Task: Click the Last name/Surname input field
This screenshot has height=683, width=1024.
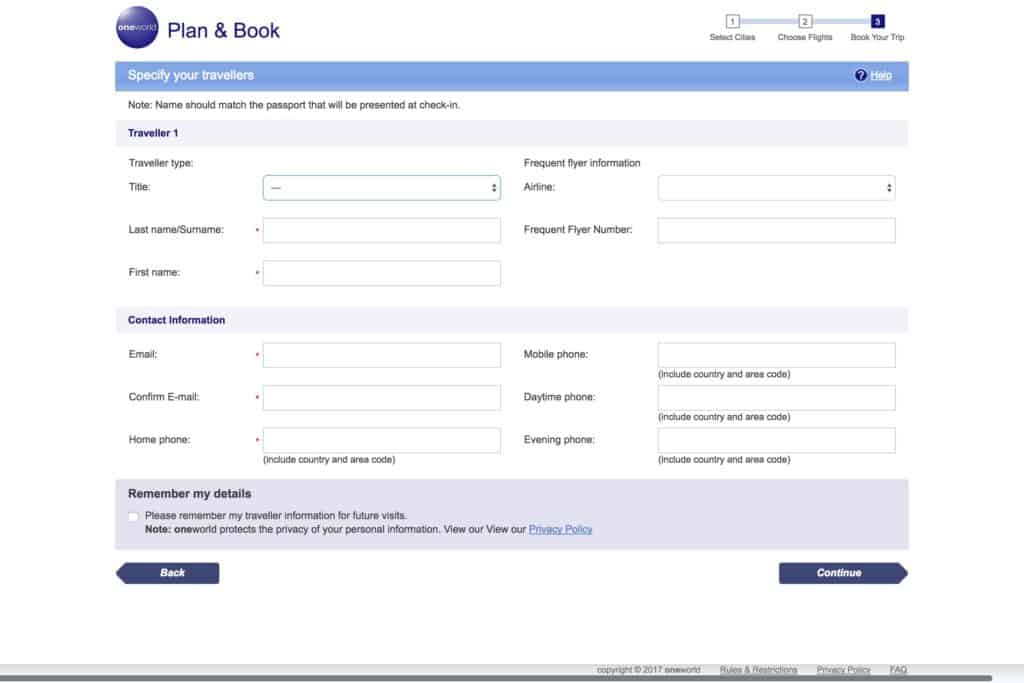Action: point(381,230)
